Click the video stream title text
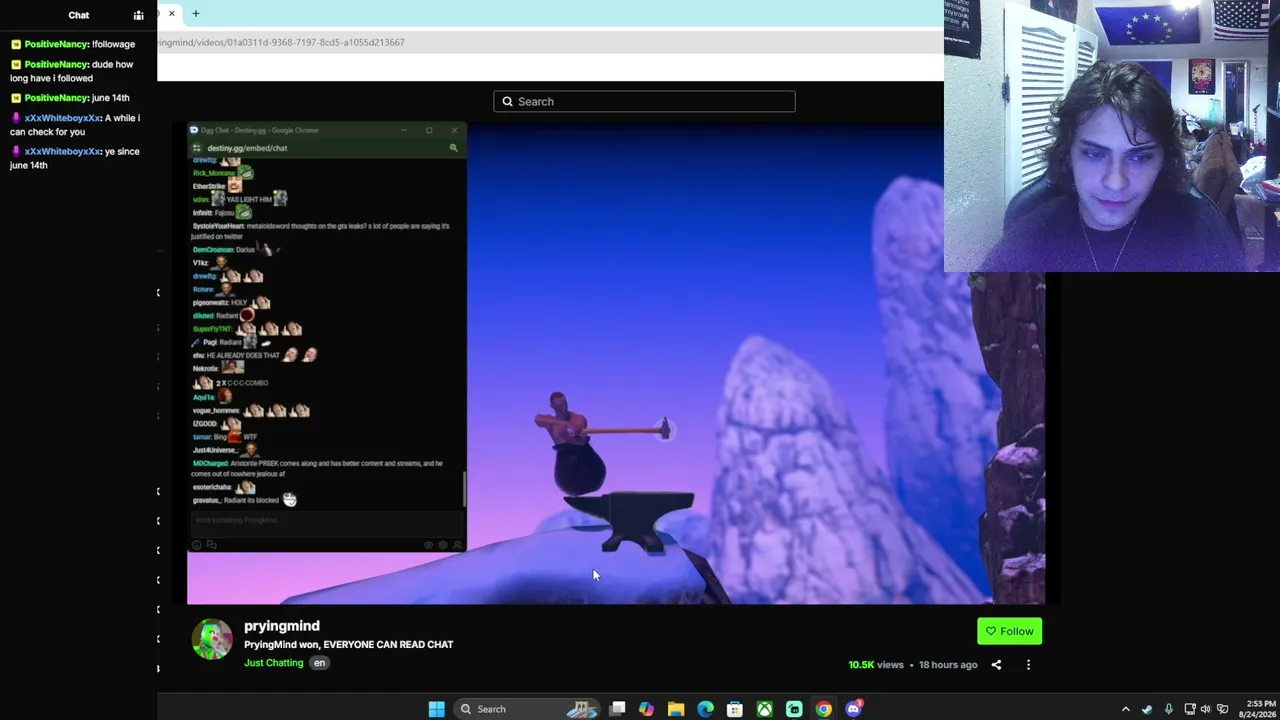 348,645
